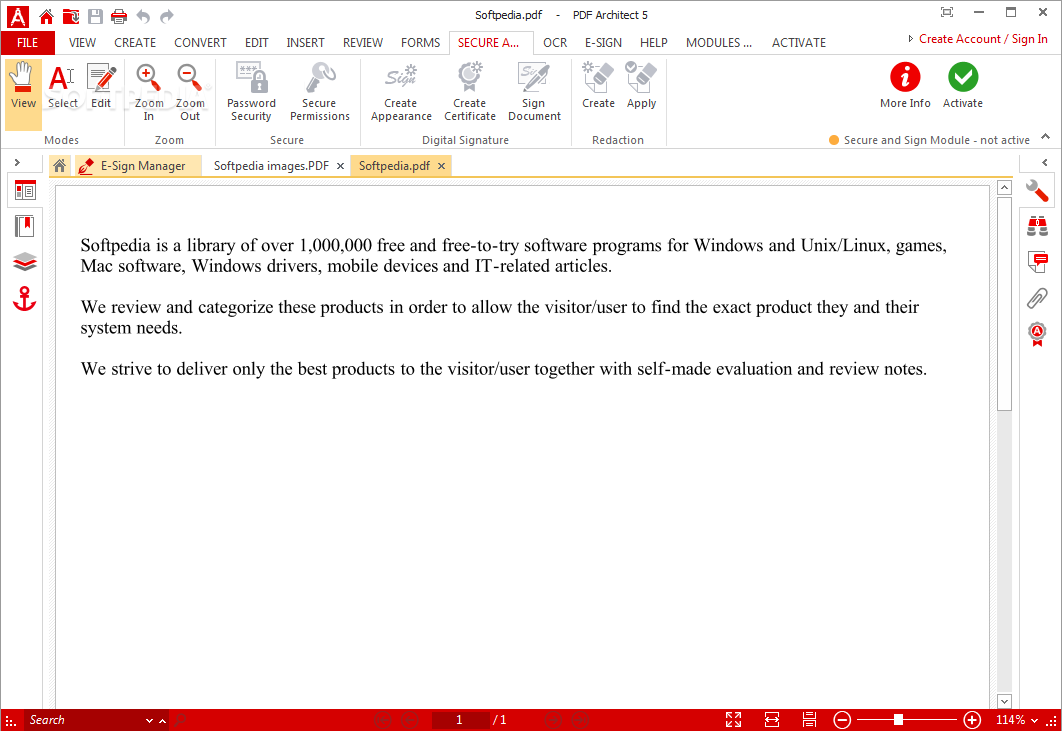Collapse the ribbon with the chevron
The image size is (1062, 731).
pos(1045,137)
